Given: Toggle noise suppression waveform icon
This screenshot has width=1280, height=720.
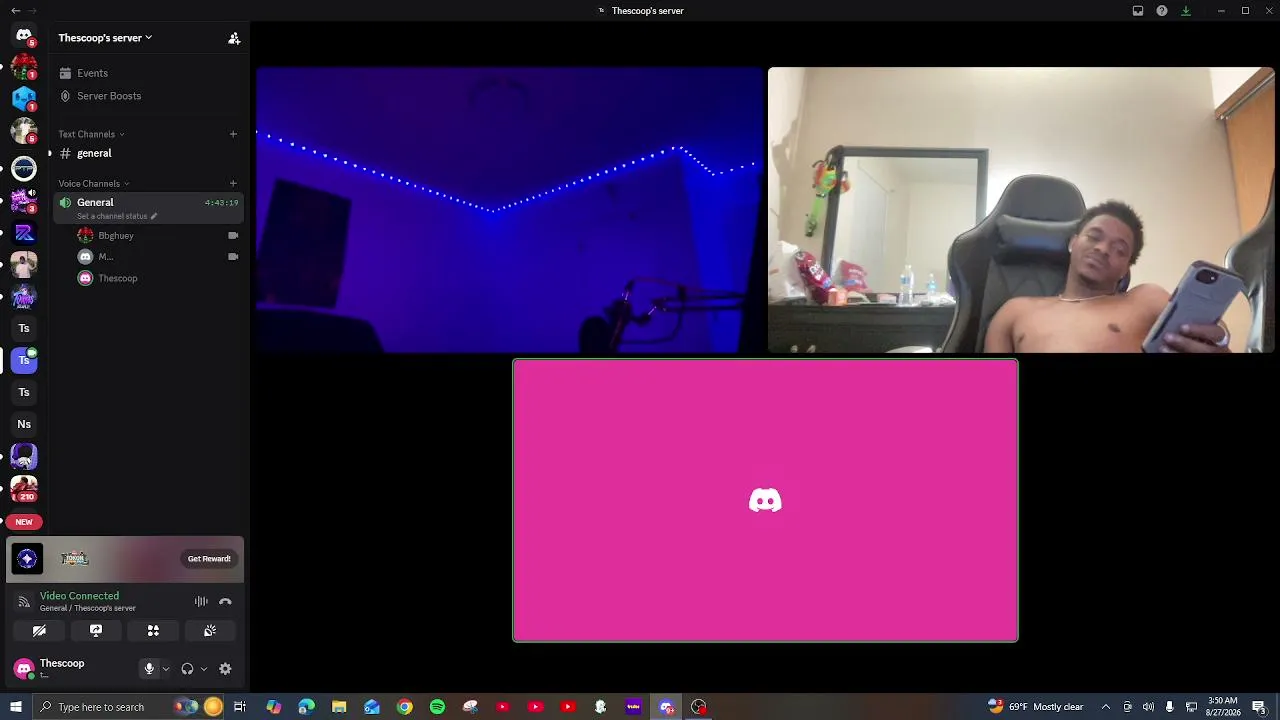Looking at the screenshot, I should [201, 601].
